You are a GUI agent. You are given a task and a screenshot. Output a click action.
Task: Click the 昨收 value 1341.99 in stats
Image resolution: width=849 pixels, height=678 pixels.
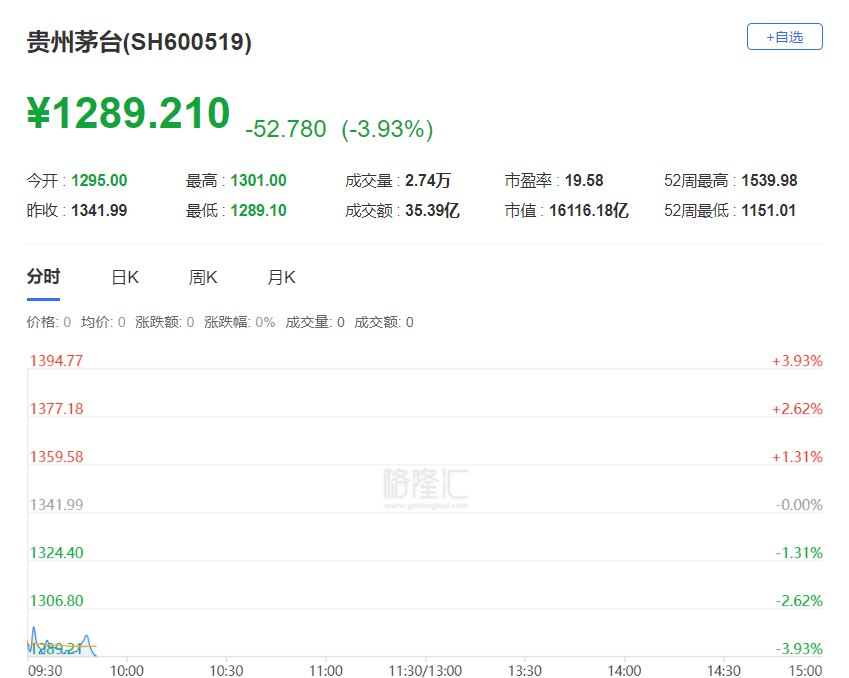99,210
